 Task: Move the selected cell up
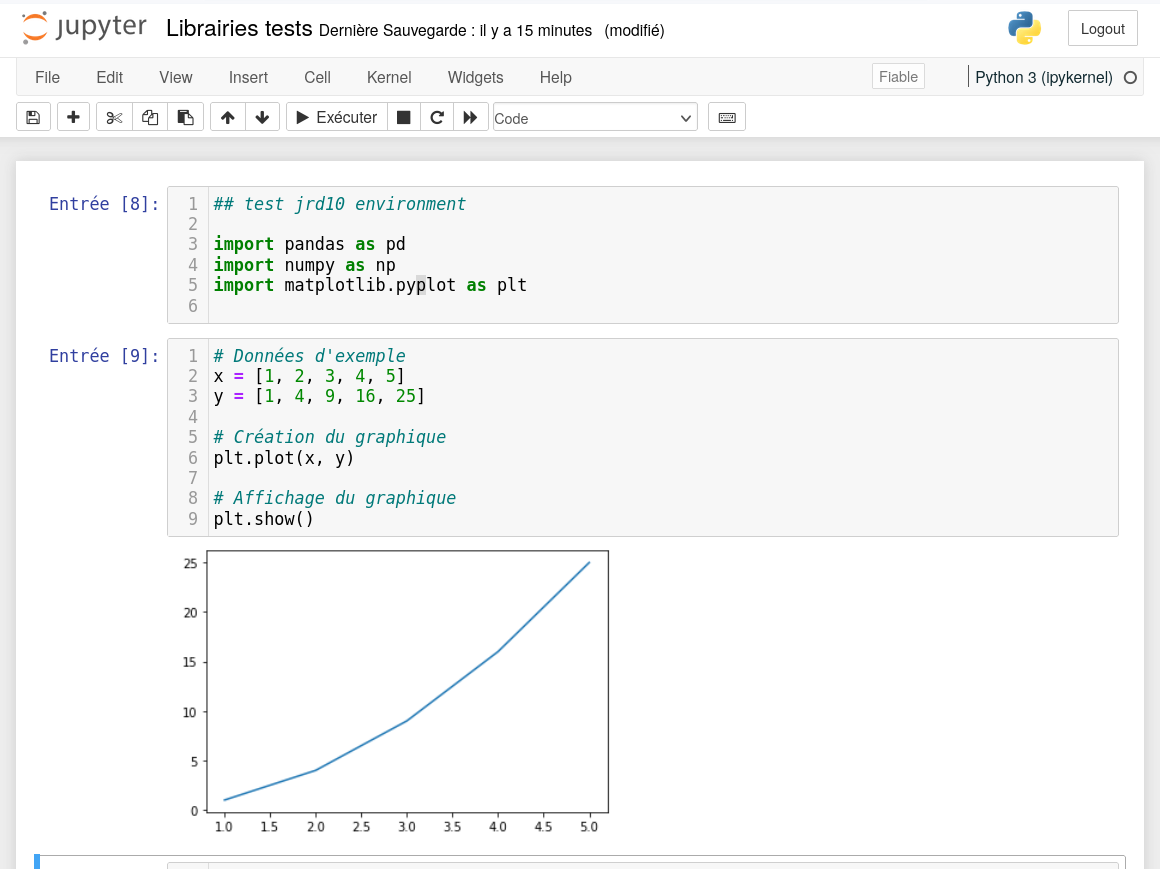click(x=228, y=118)
